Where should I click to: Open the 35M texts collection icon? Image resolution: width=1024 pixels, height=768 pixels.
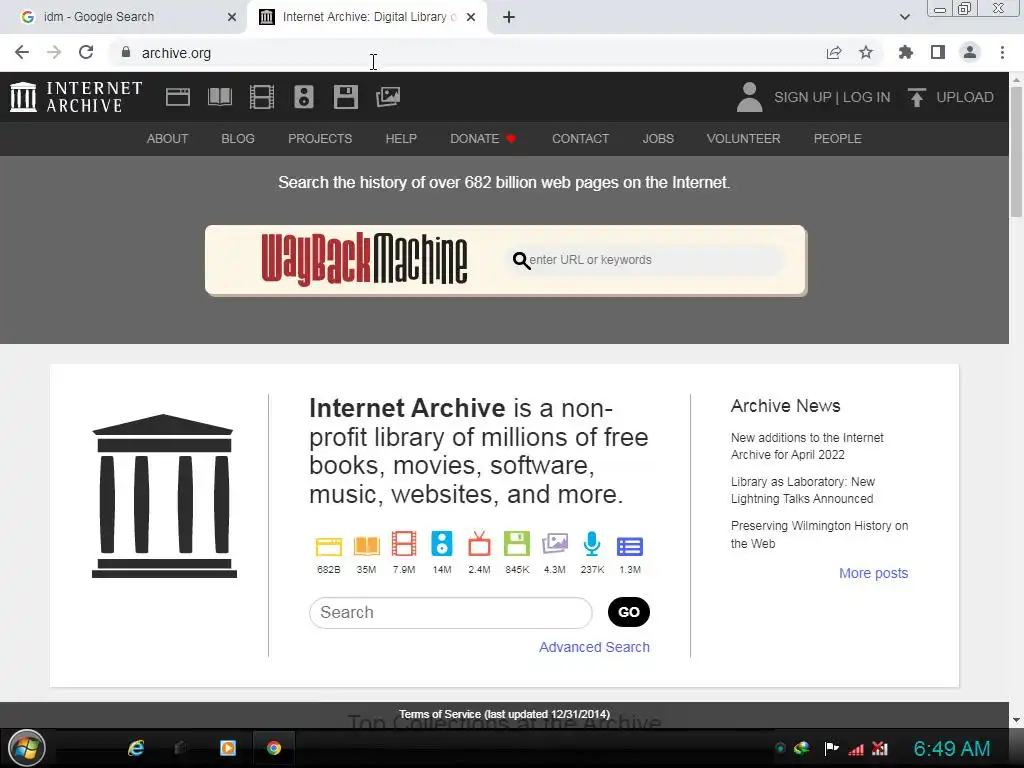(x=366, y=545)
